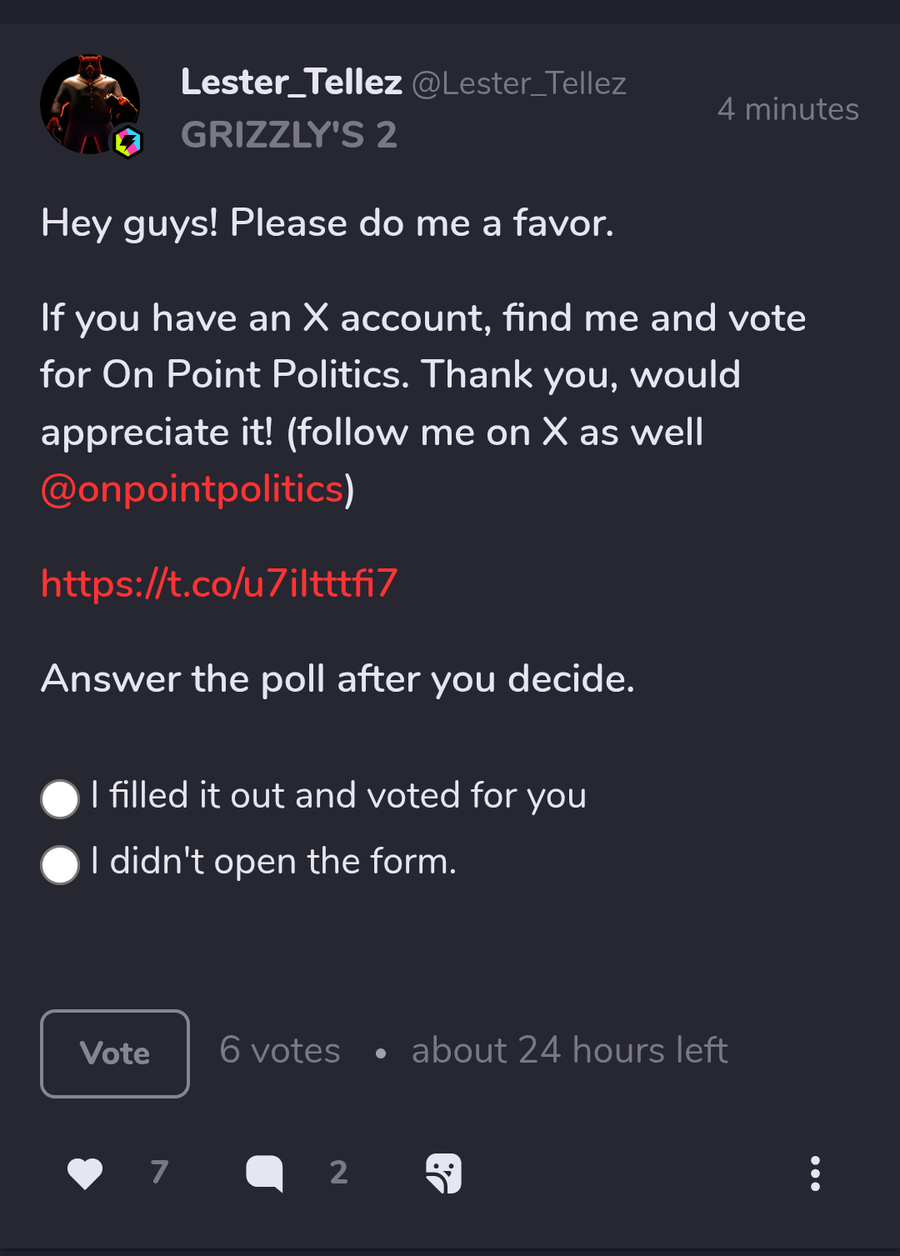Click the Vote button

click(x=115, y=1053)
